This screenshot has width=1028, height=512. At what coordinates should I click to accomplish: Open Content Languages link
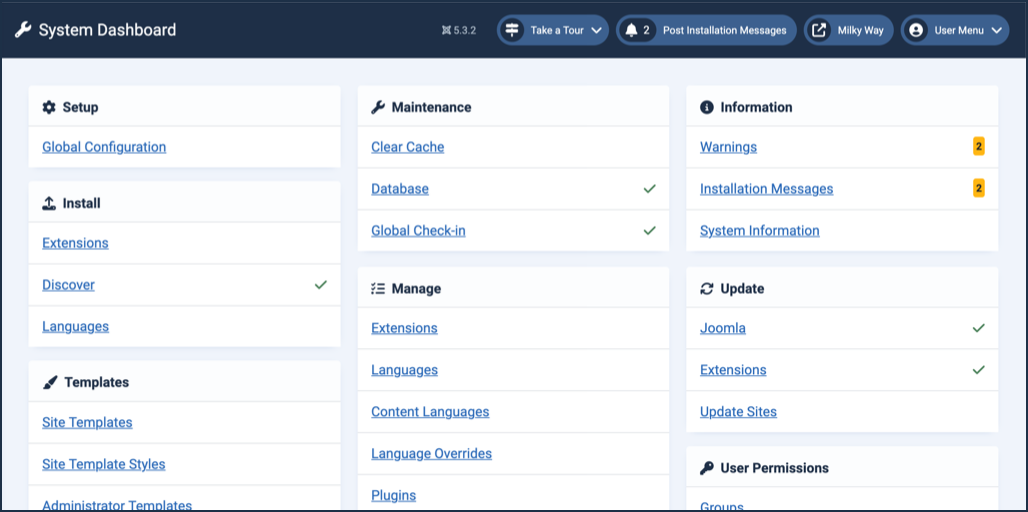(x=430, y=412)
